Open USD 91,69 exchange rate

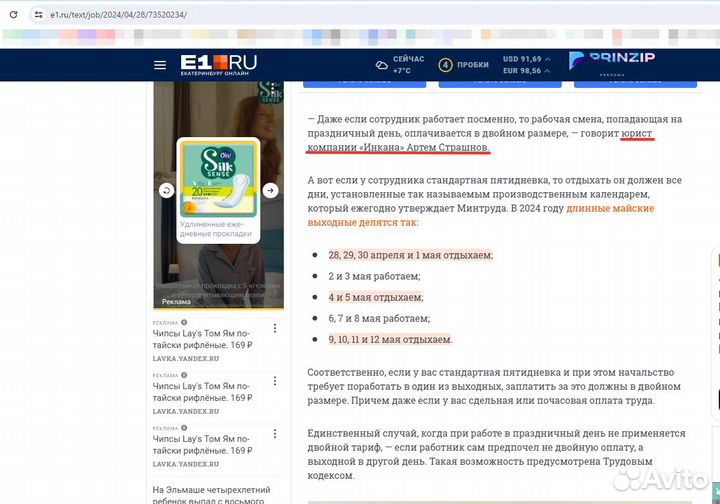click(x=526, y=59)
